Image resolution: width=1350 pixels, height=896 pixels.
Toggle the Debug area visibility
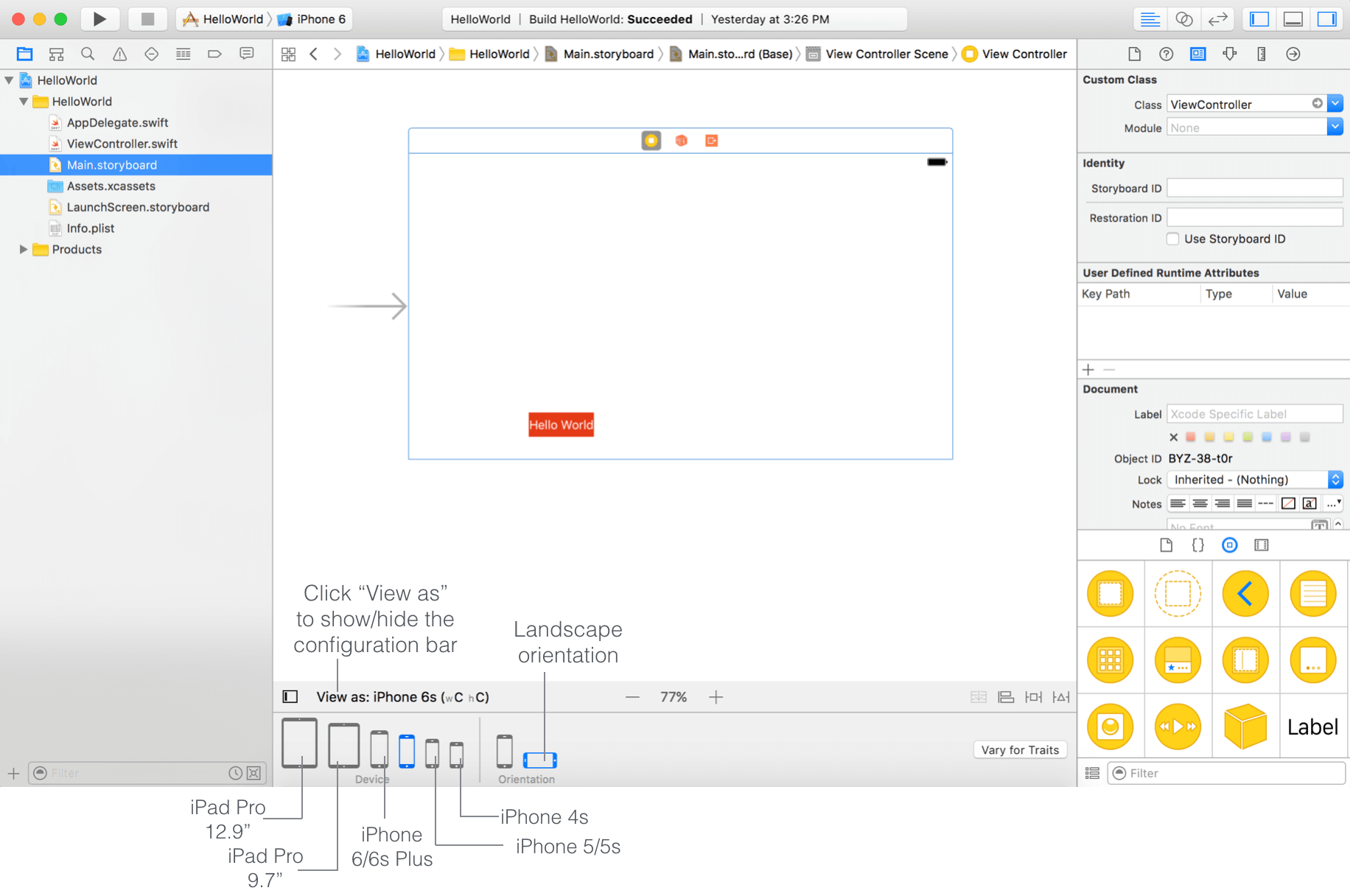(x=1293, y=19)
